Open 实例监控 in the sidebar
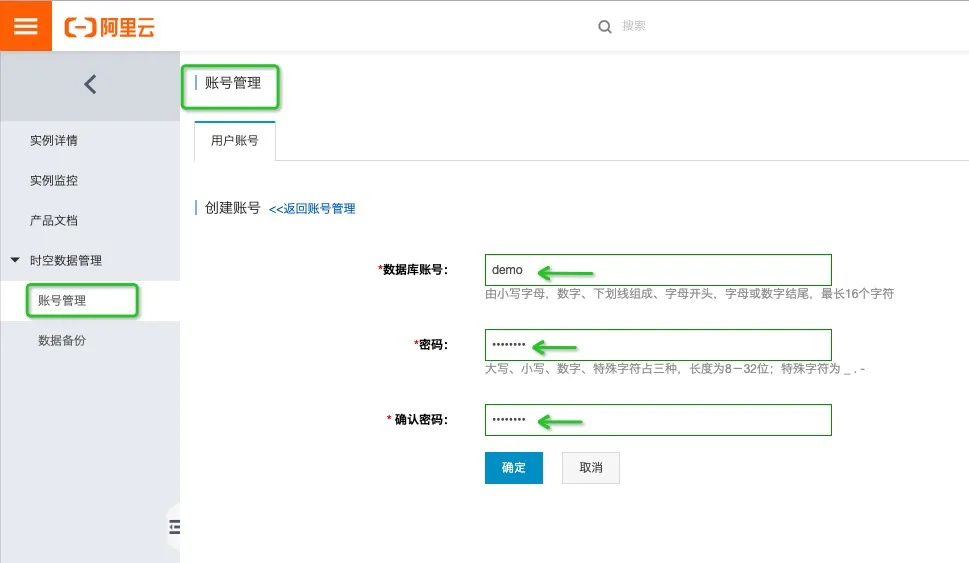 pyautogui.click(x=54, y=180)
